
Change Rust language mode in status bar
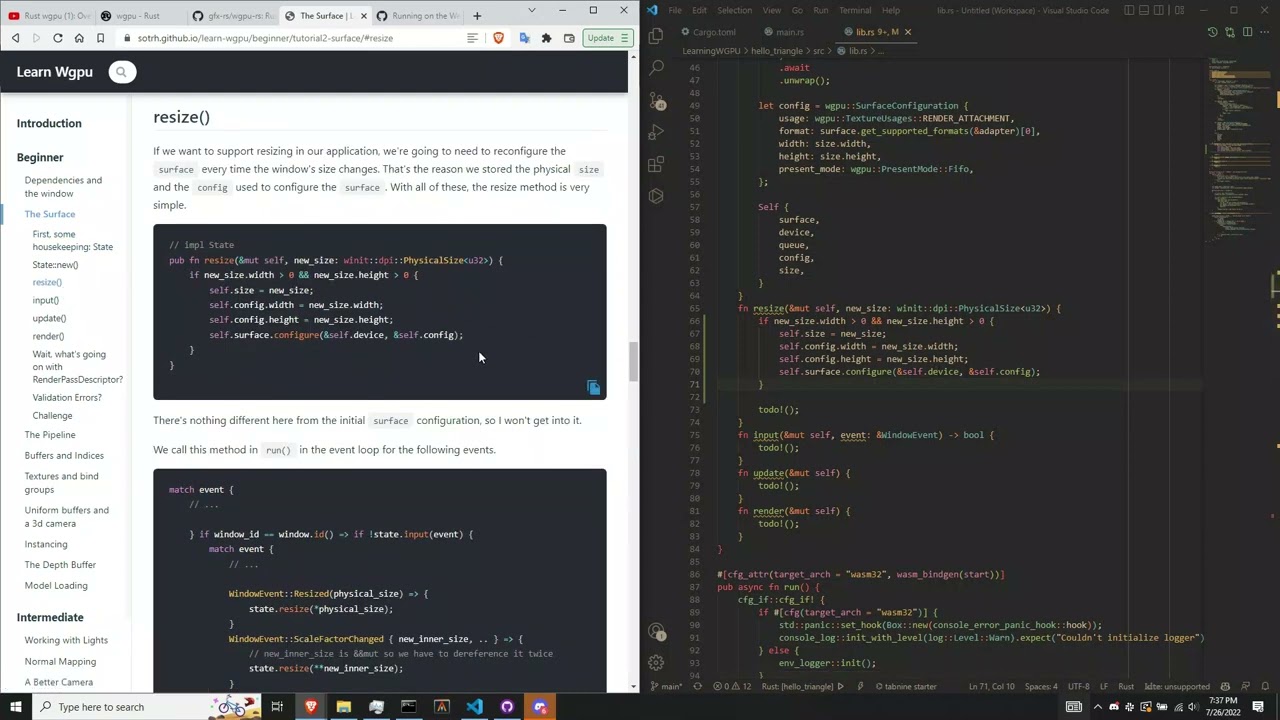pos(1125,686)
